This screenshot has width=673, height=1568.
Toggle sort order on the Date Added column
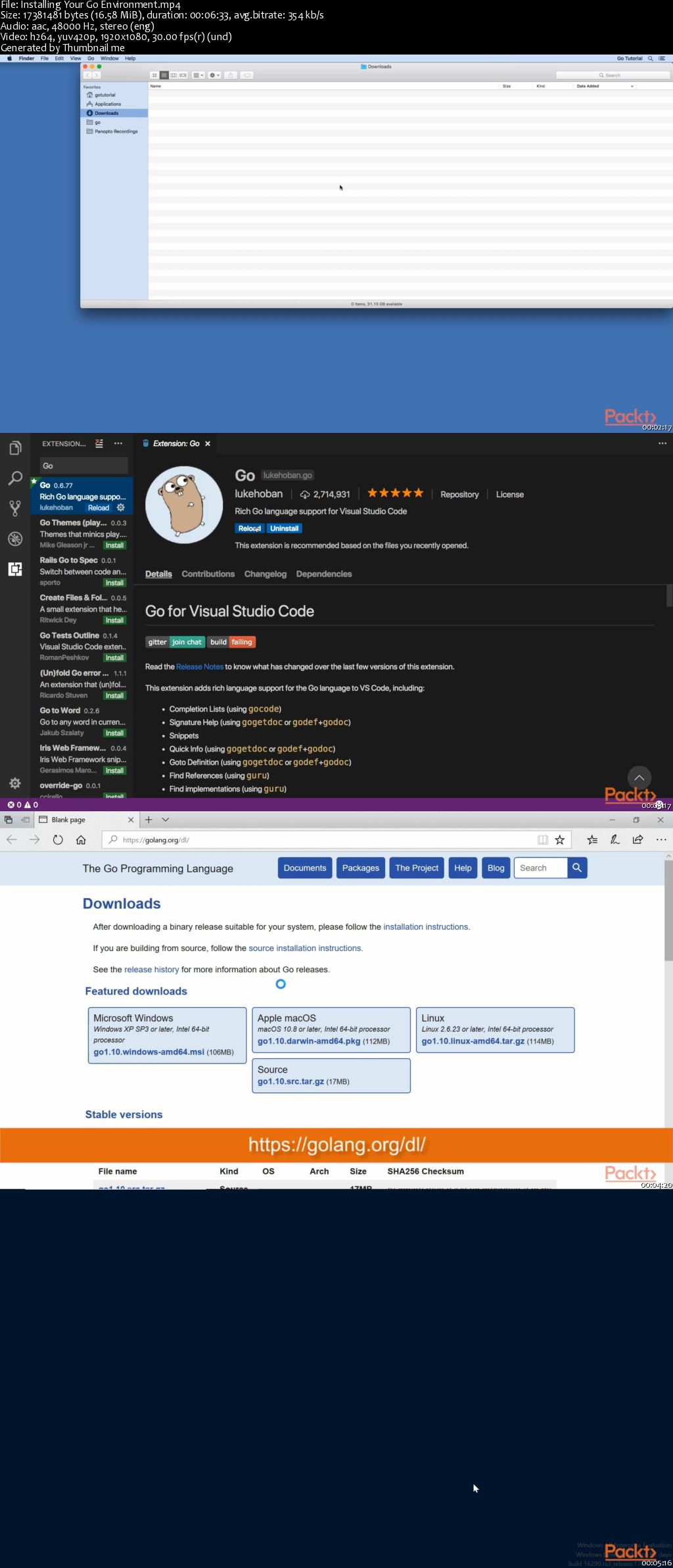point(605,86)
